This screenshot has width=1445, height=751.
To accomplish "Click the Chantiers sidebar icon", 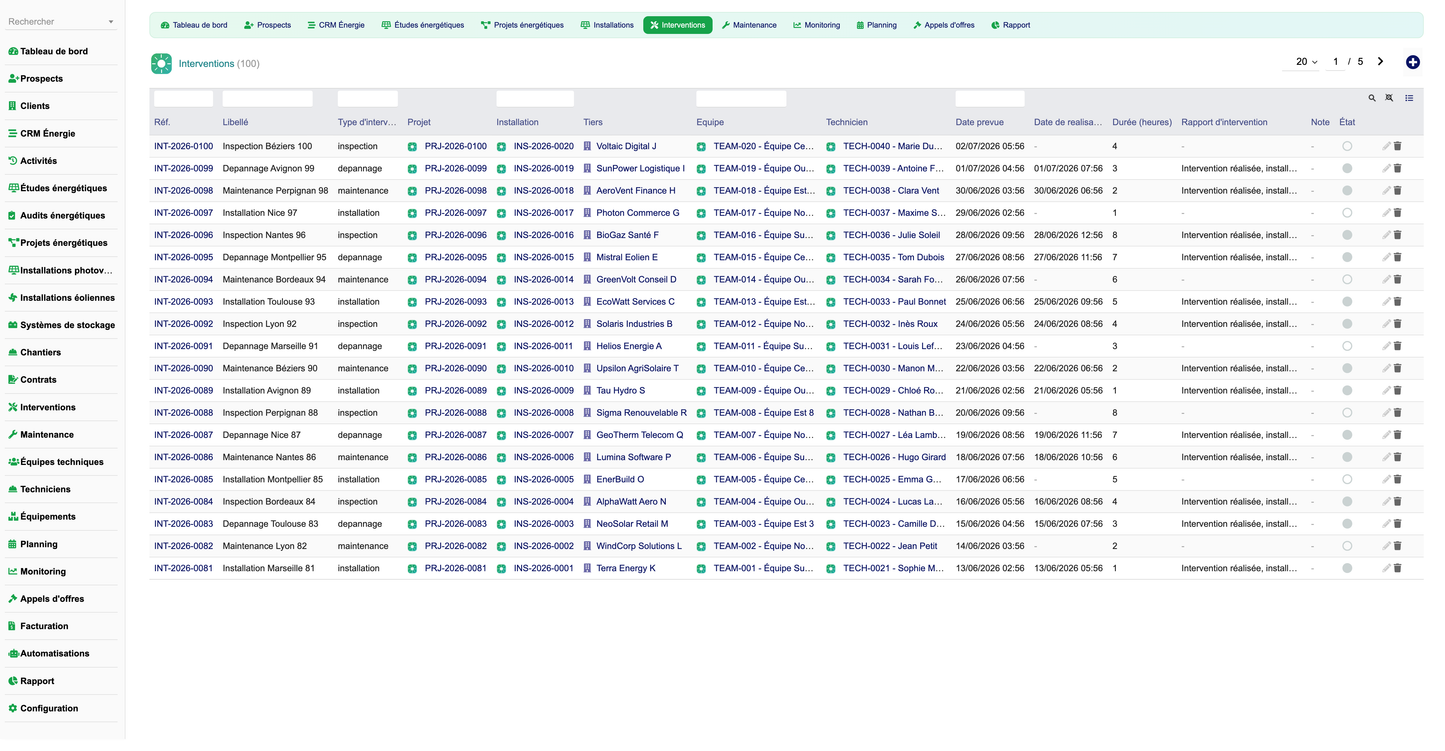I will point(13,353).
